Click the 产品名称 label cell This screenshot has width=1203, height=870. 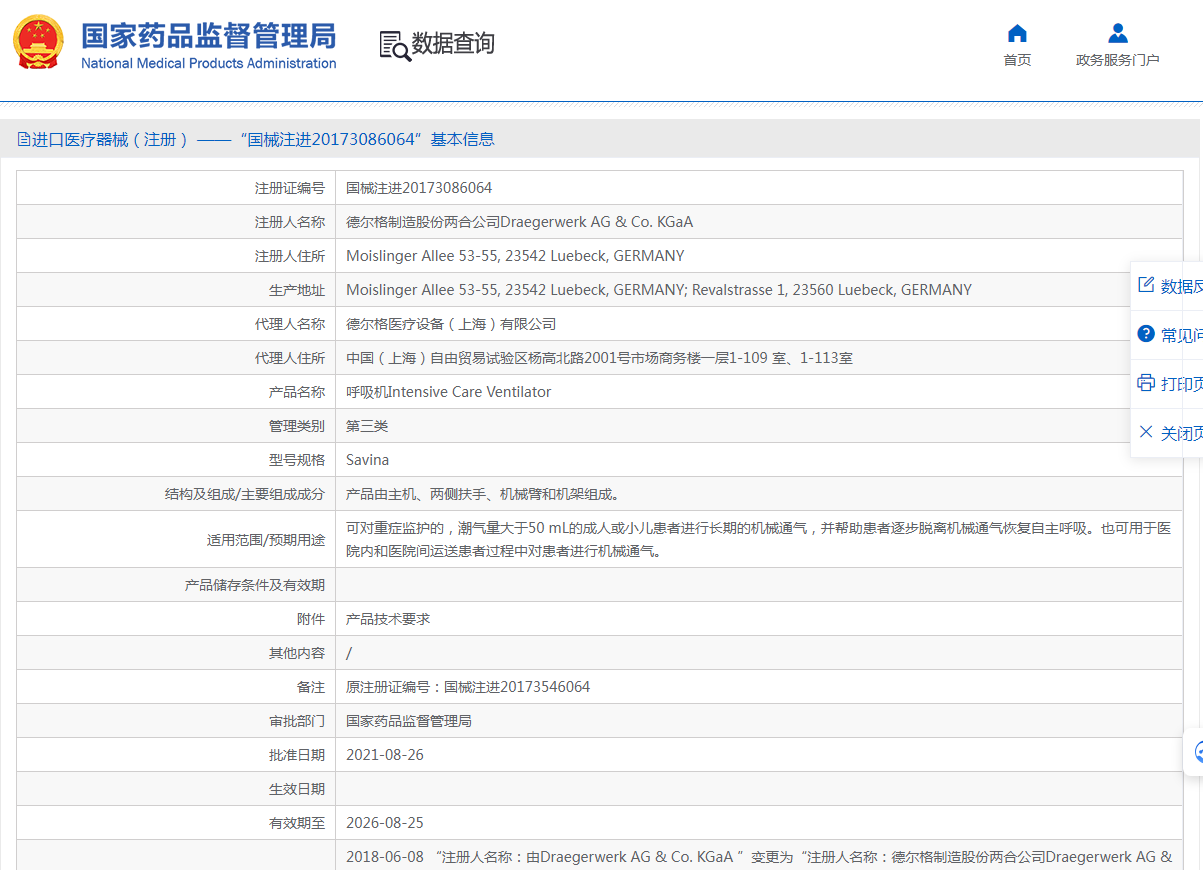pos(176,392)
